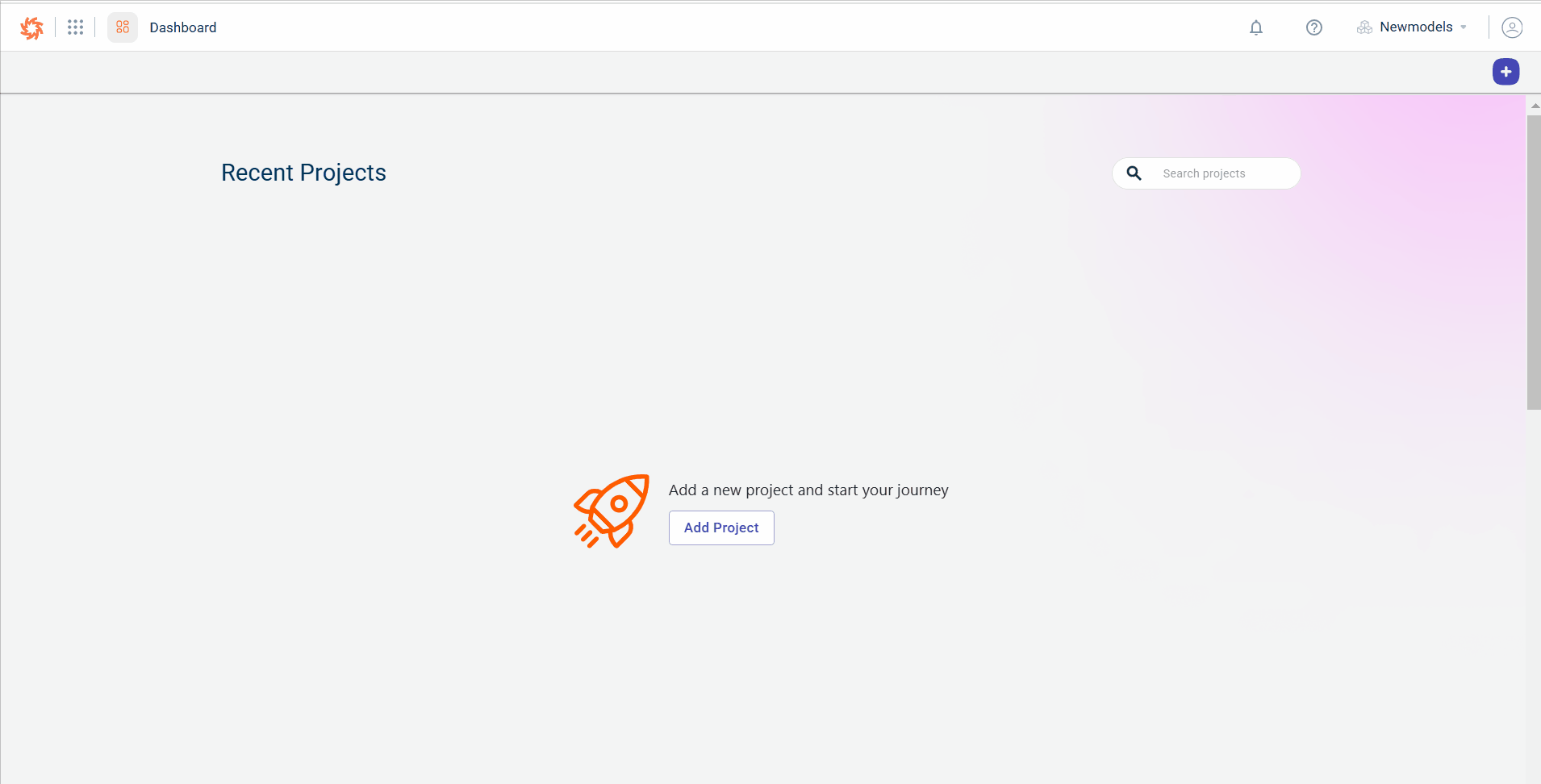Click the Newmodels workspace cubes icon
The width and height of the screenshot is (1541, 784).
click(1364, 27)
